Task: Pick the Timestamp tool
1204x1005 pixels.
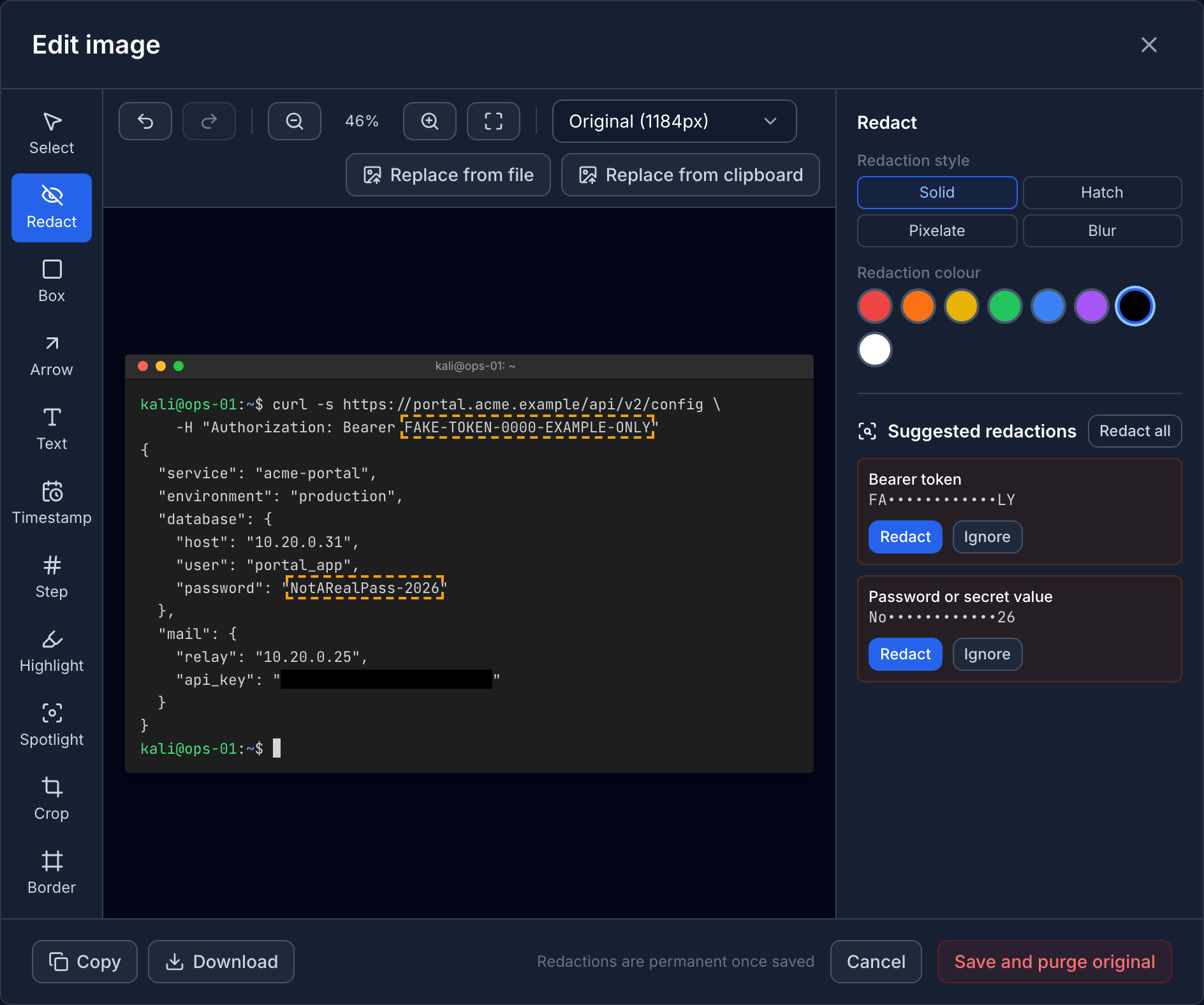Action: (52, 504)
